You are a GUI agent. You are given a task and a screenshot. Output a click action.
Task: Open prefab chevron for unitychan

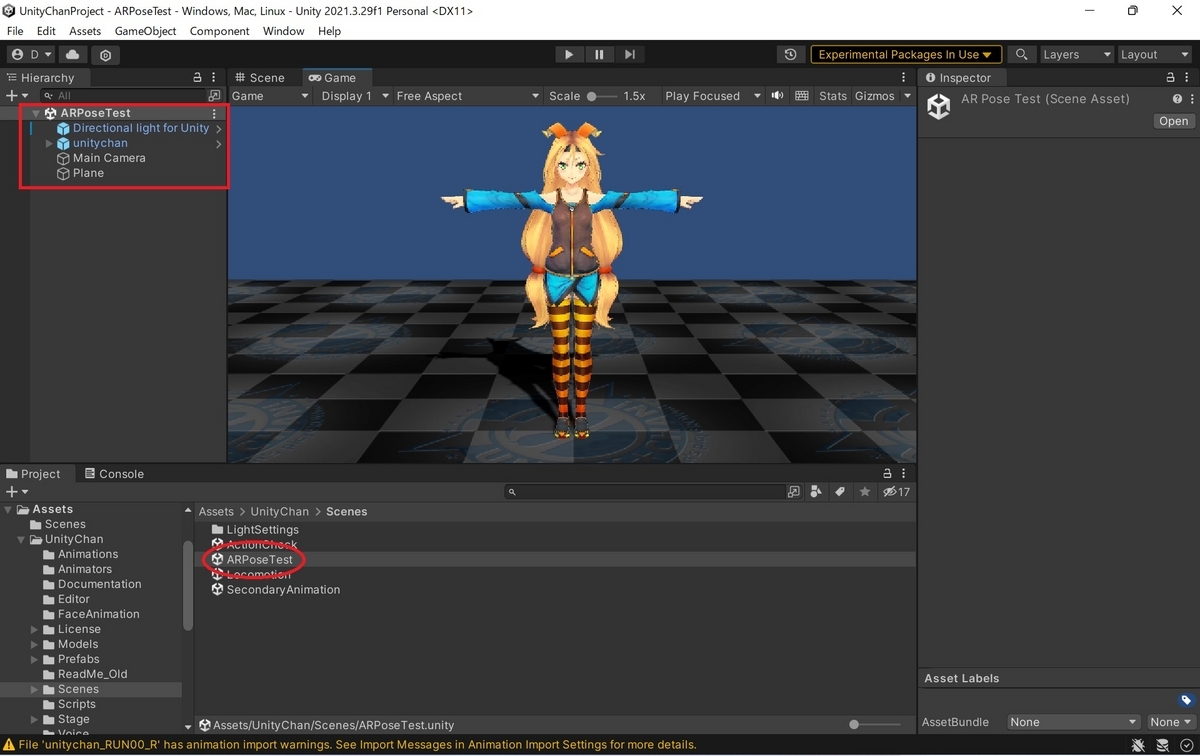click(x=218, y=143)
